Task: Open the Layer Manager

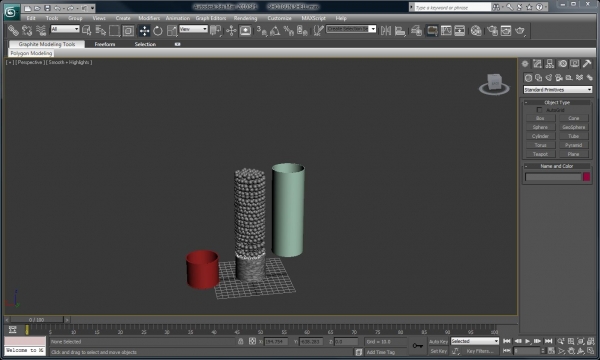Action: tap(416, 31)
